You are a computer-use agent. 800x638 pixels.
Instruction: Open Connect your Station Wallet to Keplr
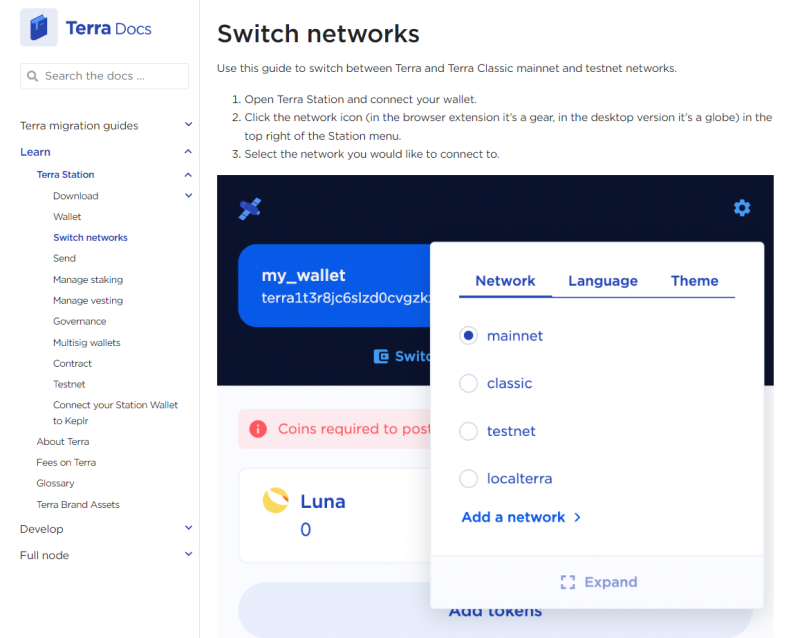[x=115, y=413]
